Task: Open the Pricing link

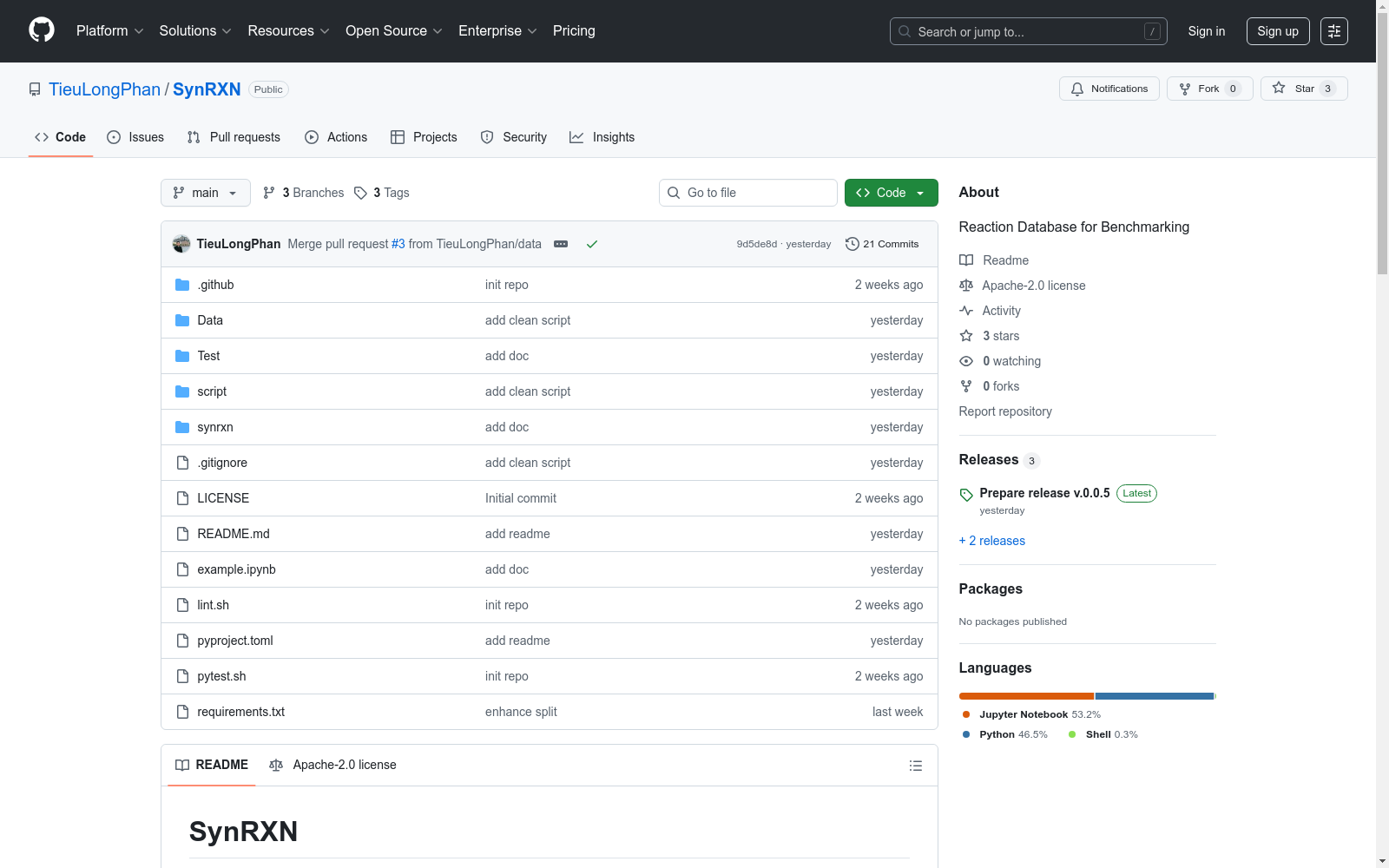Action: pos(574,31)
